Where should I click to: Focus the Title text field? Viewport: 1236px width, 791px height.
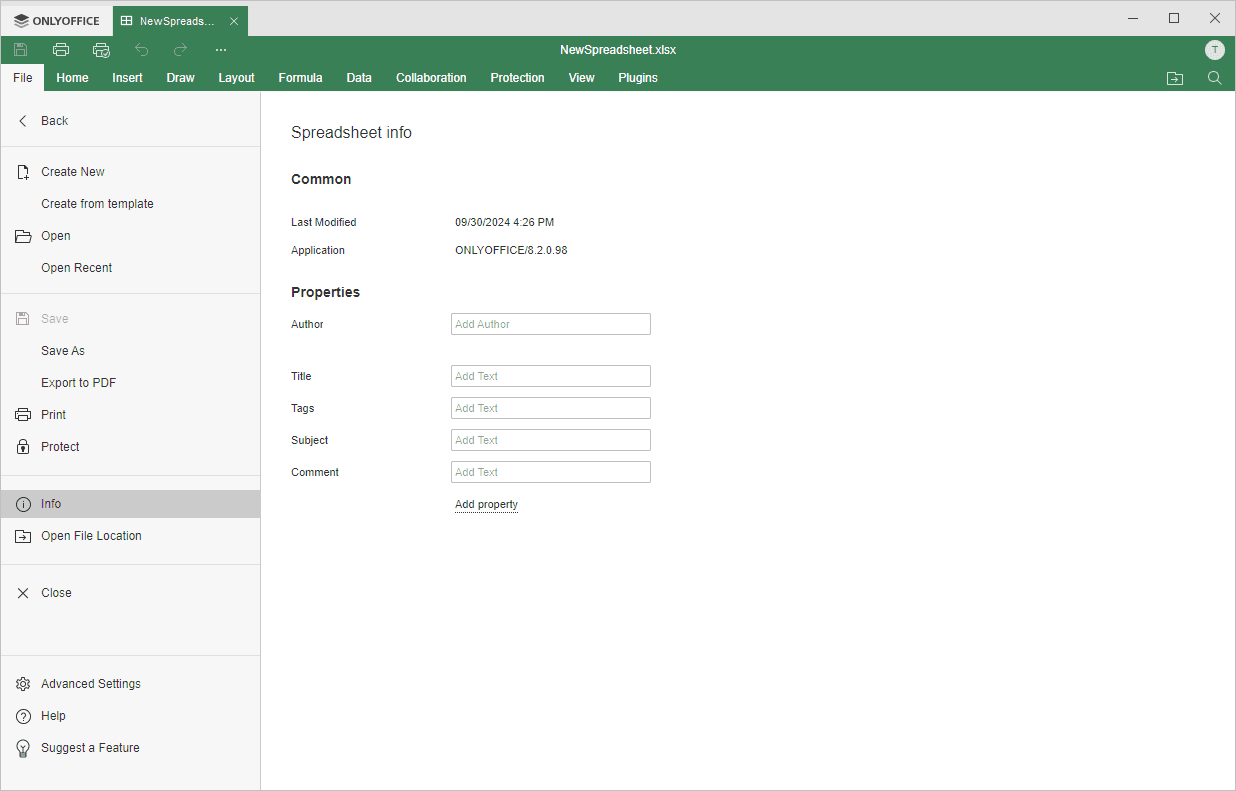[550, 376]
